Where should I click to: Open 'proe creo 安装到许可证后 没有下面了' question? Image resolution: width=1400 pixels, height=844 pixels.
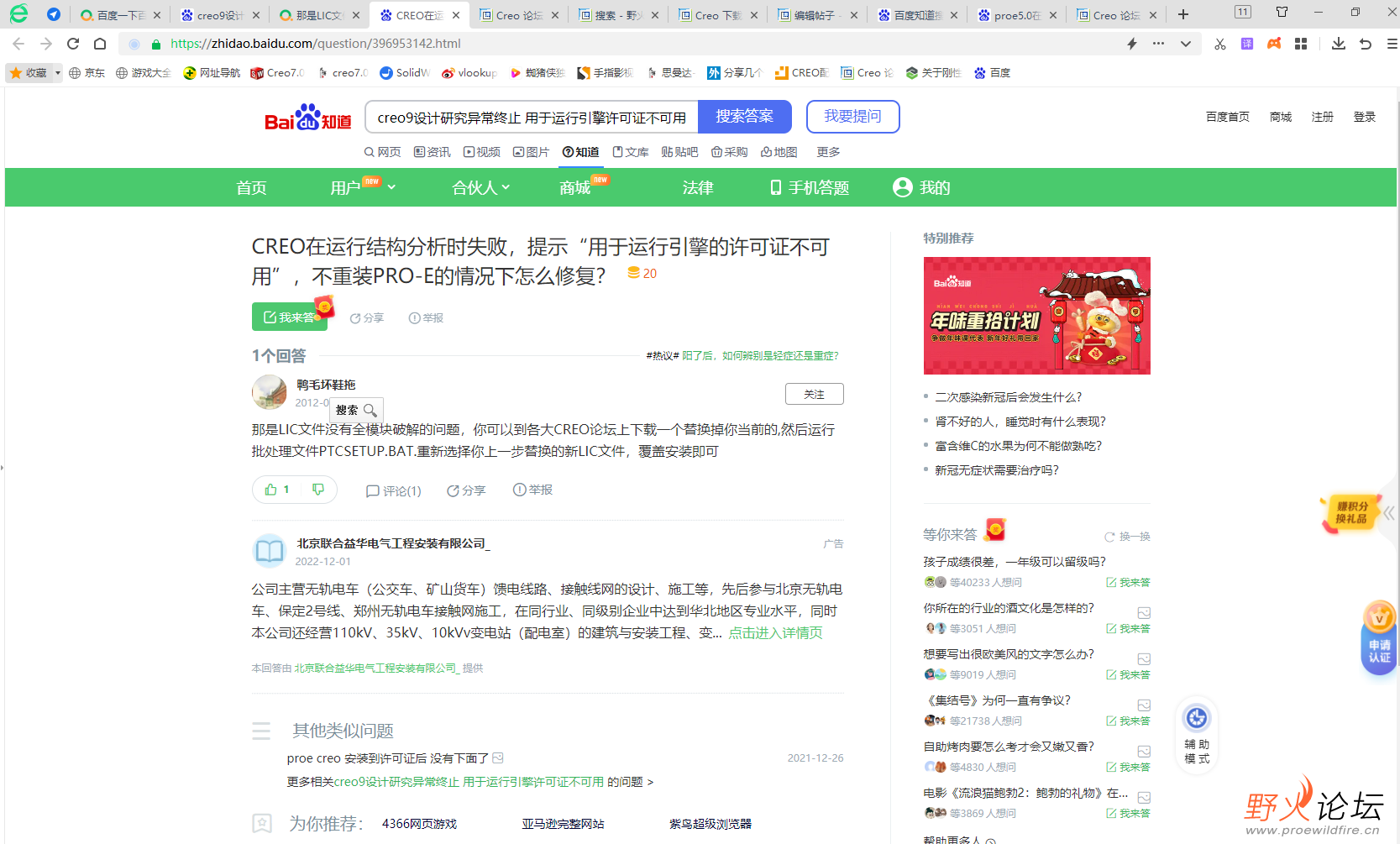[388, 758]
